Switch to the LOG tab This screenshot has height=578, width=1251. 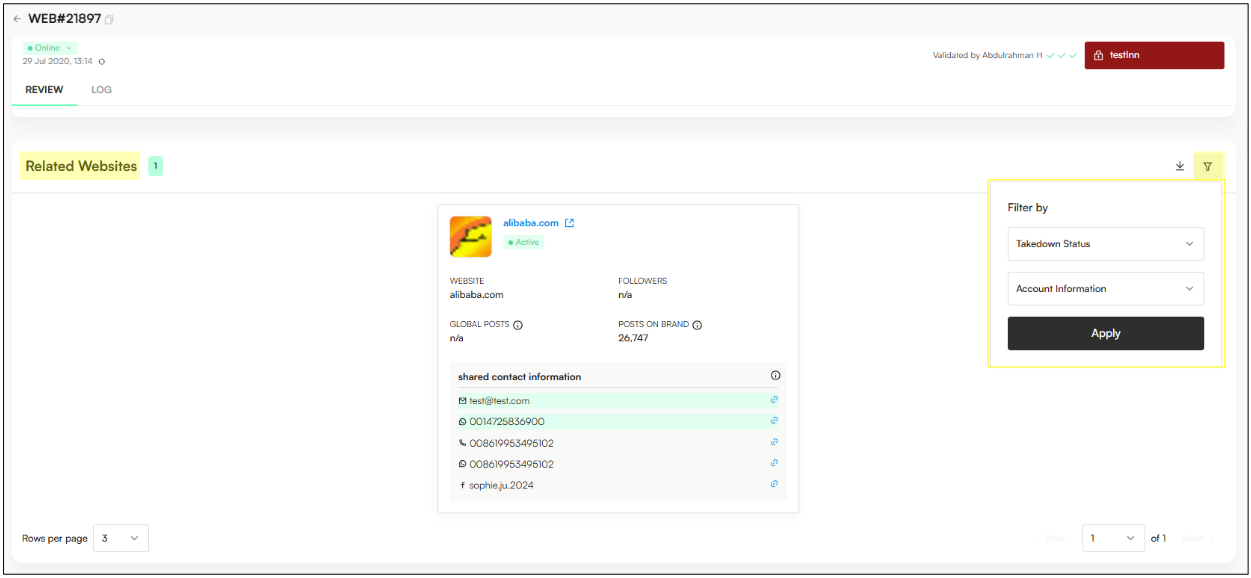click(101, 90)
